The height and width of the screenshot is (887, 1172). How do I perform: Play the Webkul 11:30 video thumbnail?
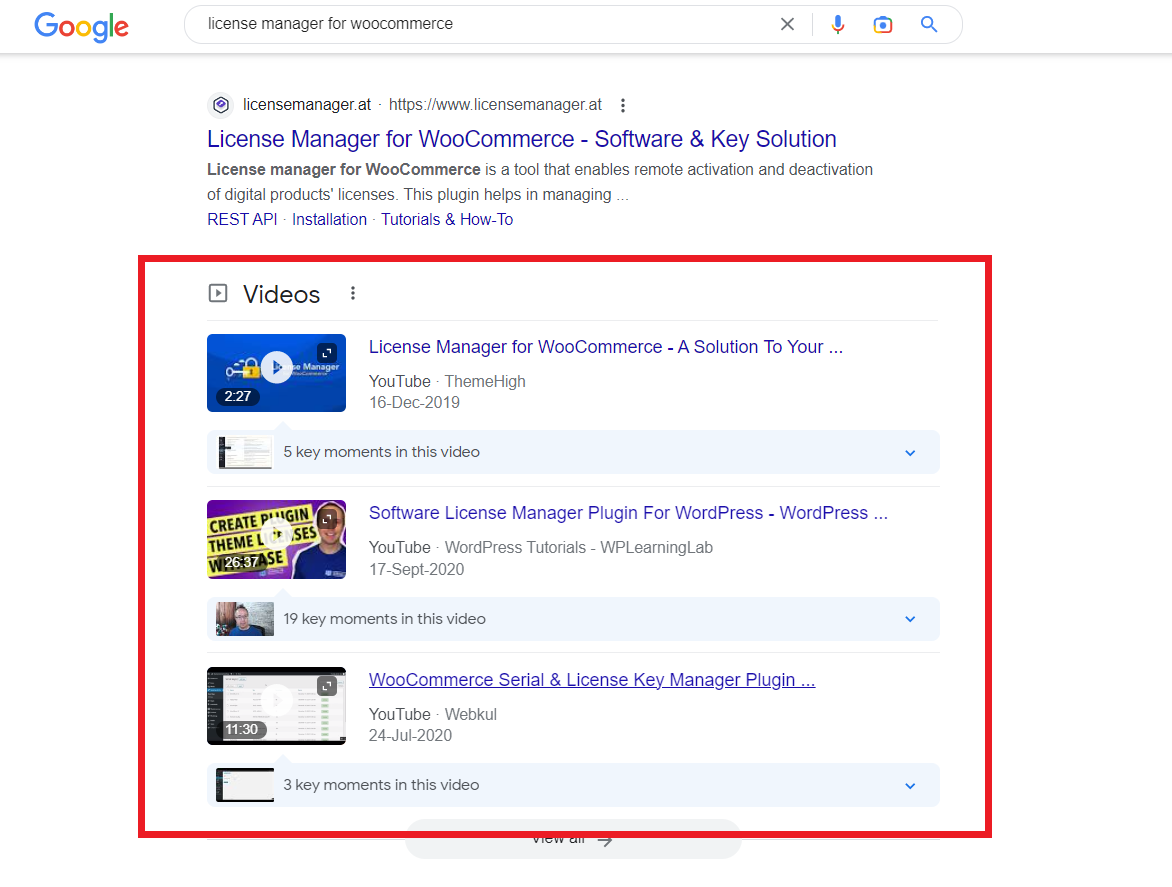277,706
